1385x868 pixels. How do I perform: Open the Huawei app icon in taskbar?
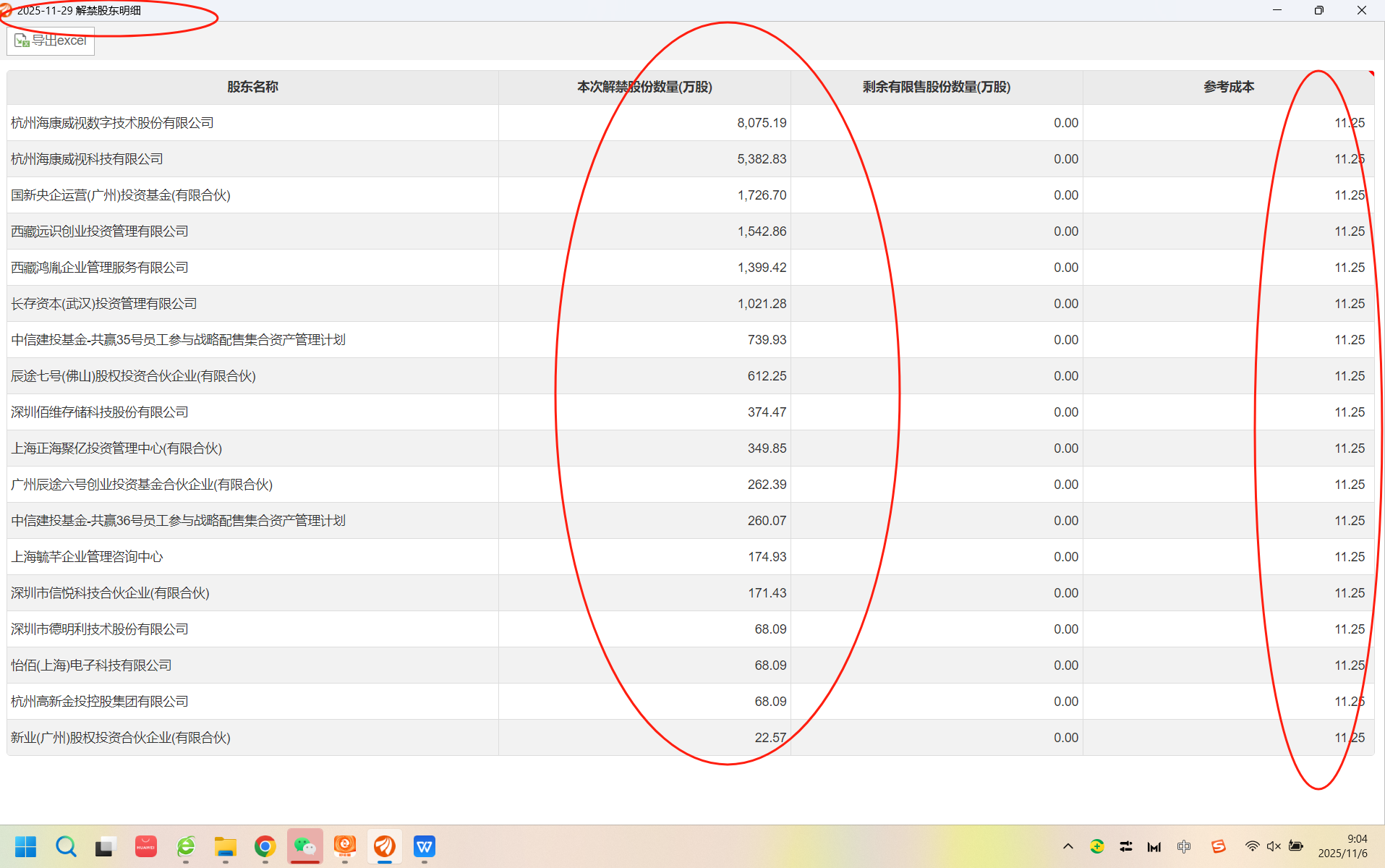pos(146,846)
